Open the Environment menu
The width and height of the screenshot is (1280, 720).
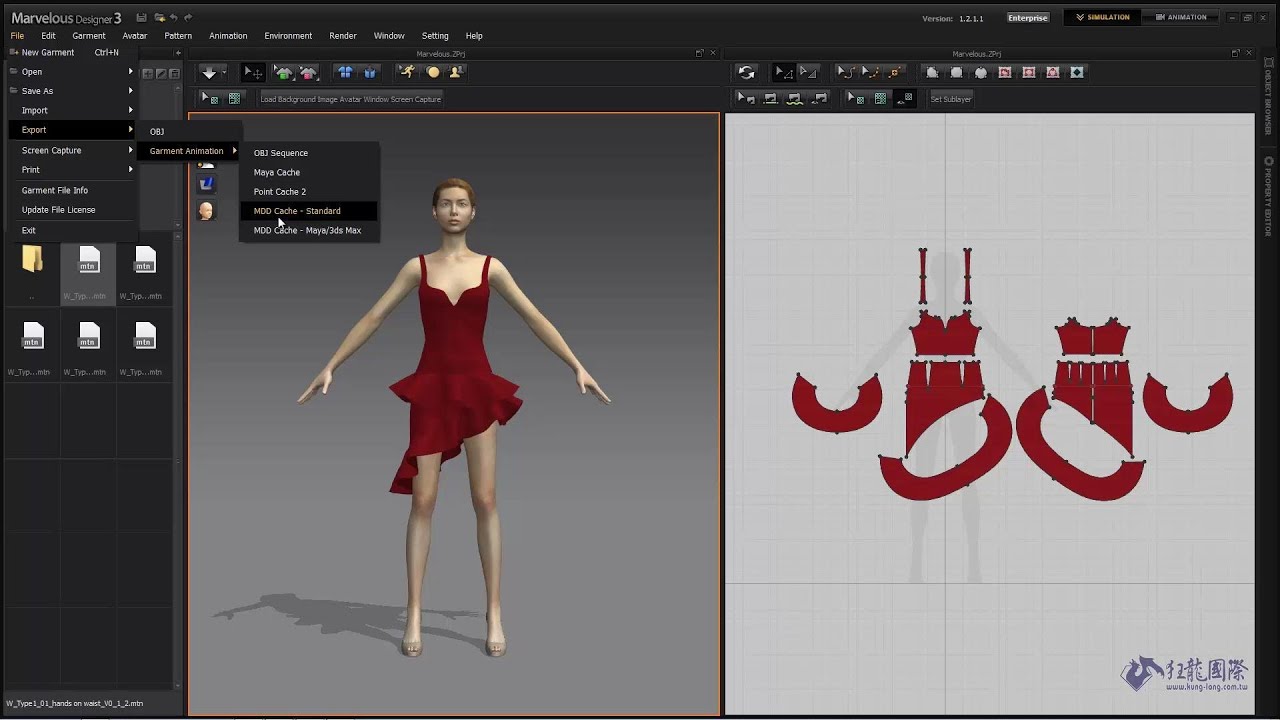[288, 35]
